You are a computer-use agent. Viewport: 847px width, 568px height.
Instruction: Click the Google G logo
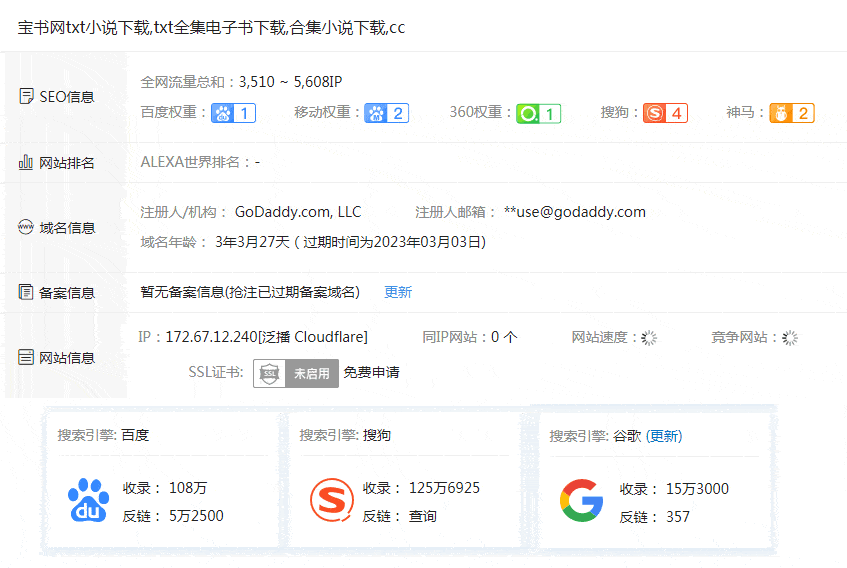tap(581, 501)
